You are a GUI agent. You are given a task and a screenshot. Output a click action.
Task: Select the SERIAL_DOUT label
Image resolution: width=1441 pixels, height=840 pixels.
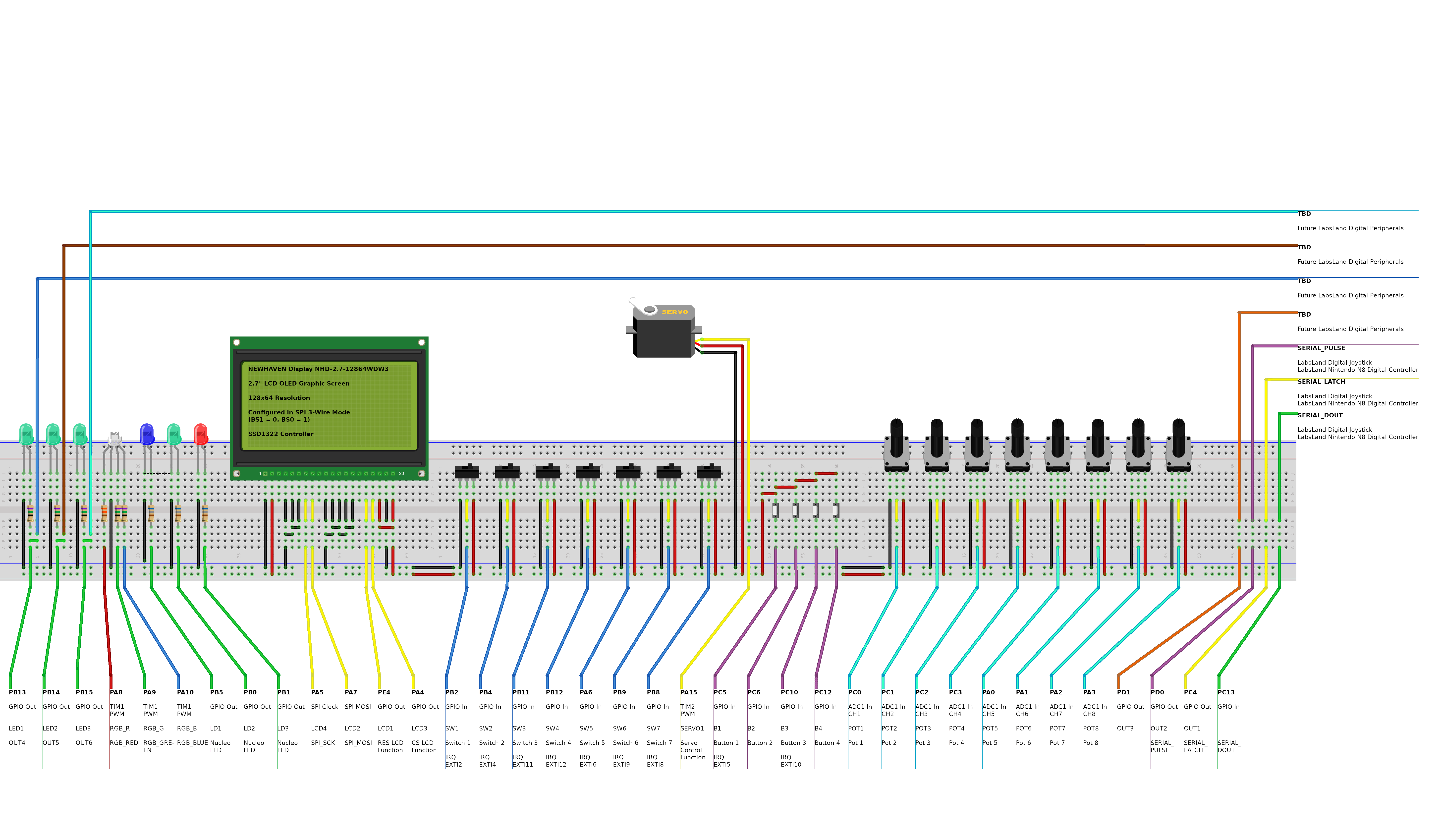(1320, 415)
